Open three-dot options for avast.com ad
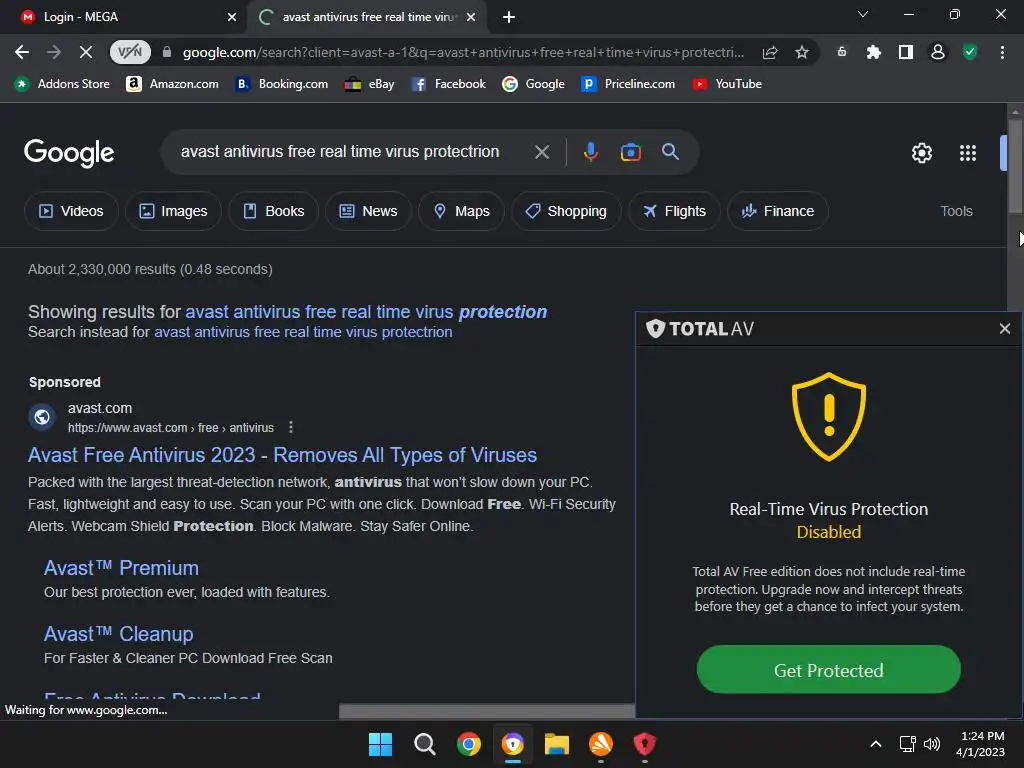 291,427
